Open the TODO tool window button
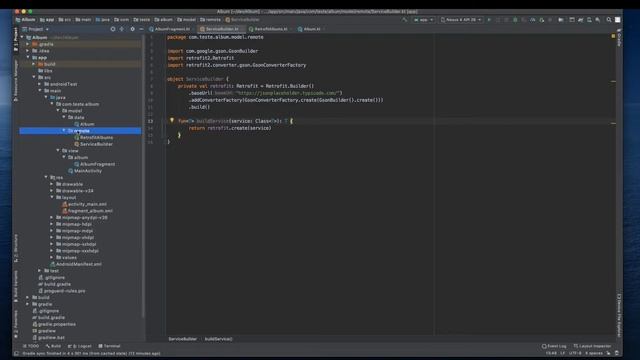Screen dimensions: 640x360 (x=31, y=346)
